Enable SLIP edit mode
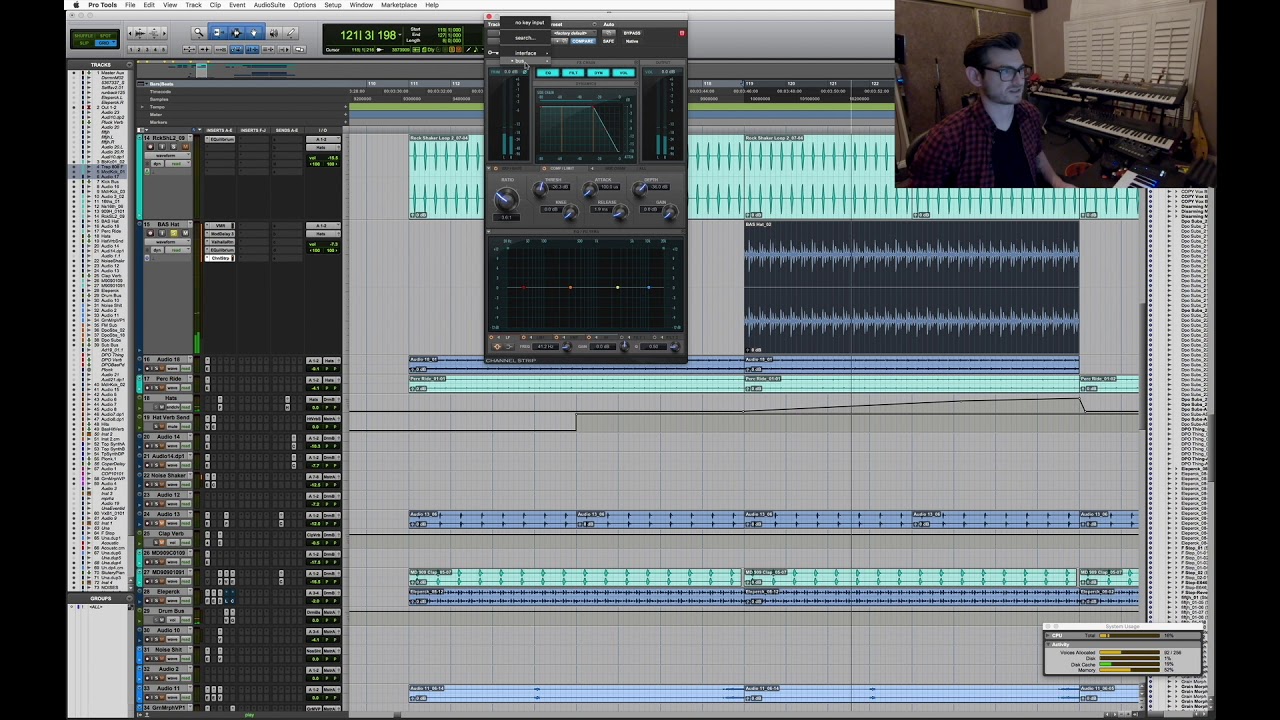 84,43
